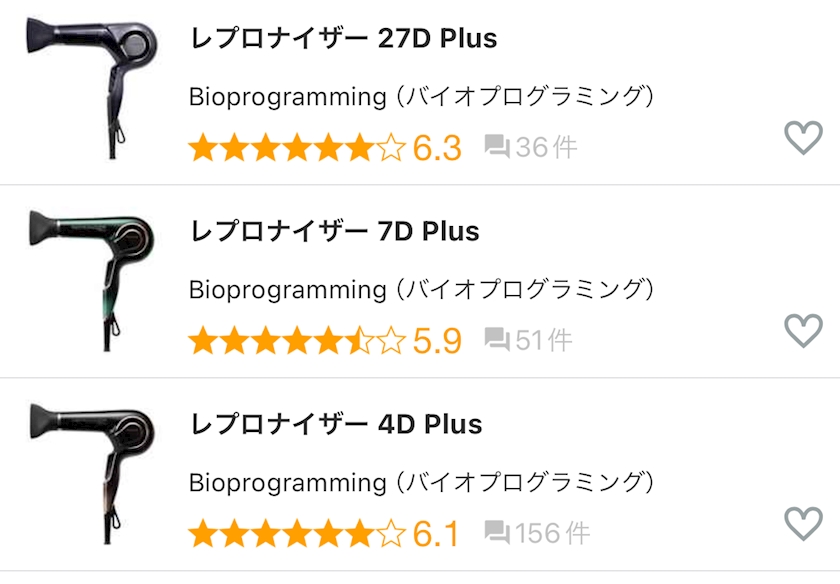Screen dimensions: 840x584
Task: Open the レプロナイザー 27D Plus product title
Action: point(343,39)
